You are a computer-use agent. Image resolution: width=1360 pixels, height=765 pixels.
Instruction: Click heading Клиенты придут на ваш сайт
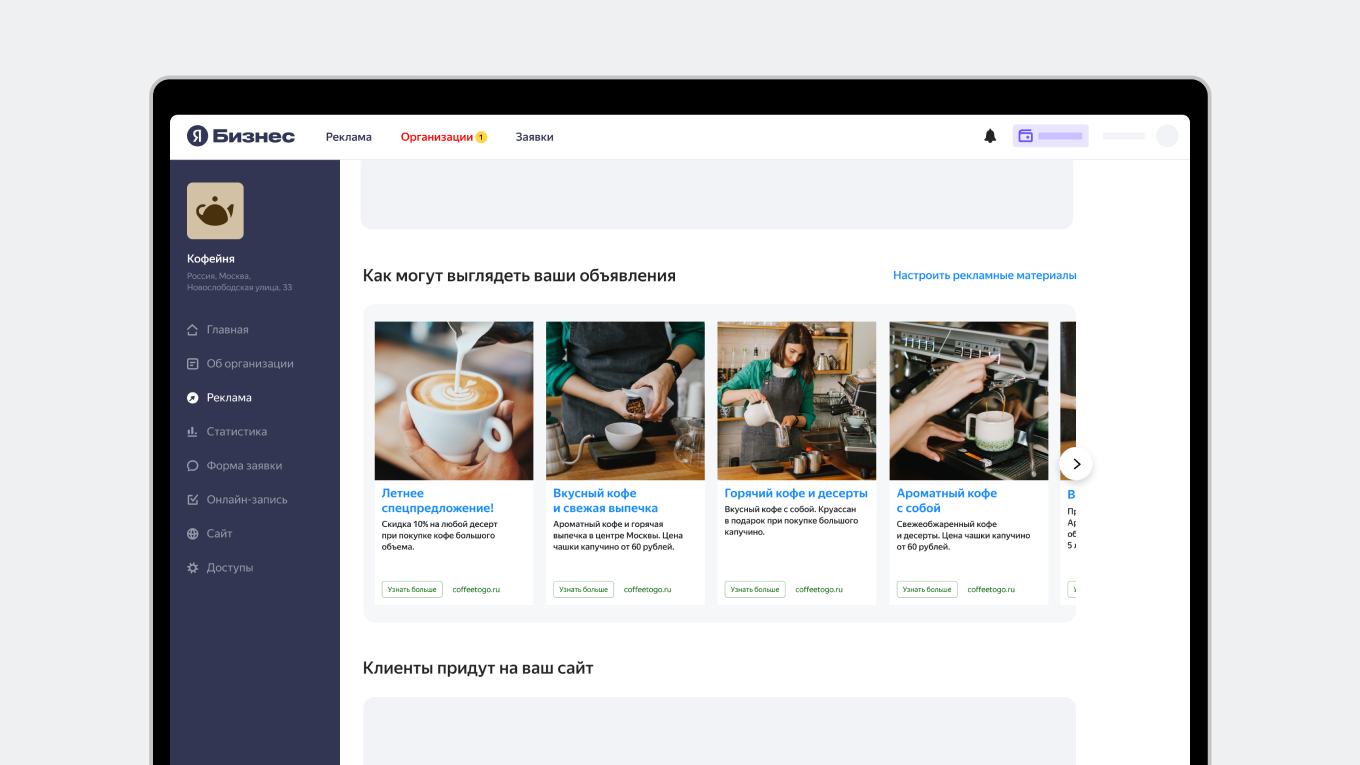click(x=478, y=668)
